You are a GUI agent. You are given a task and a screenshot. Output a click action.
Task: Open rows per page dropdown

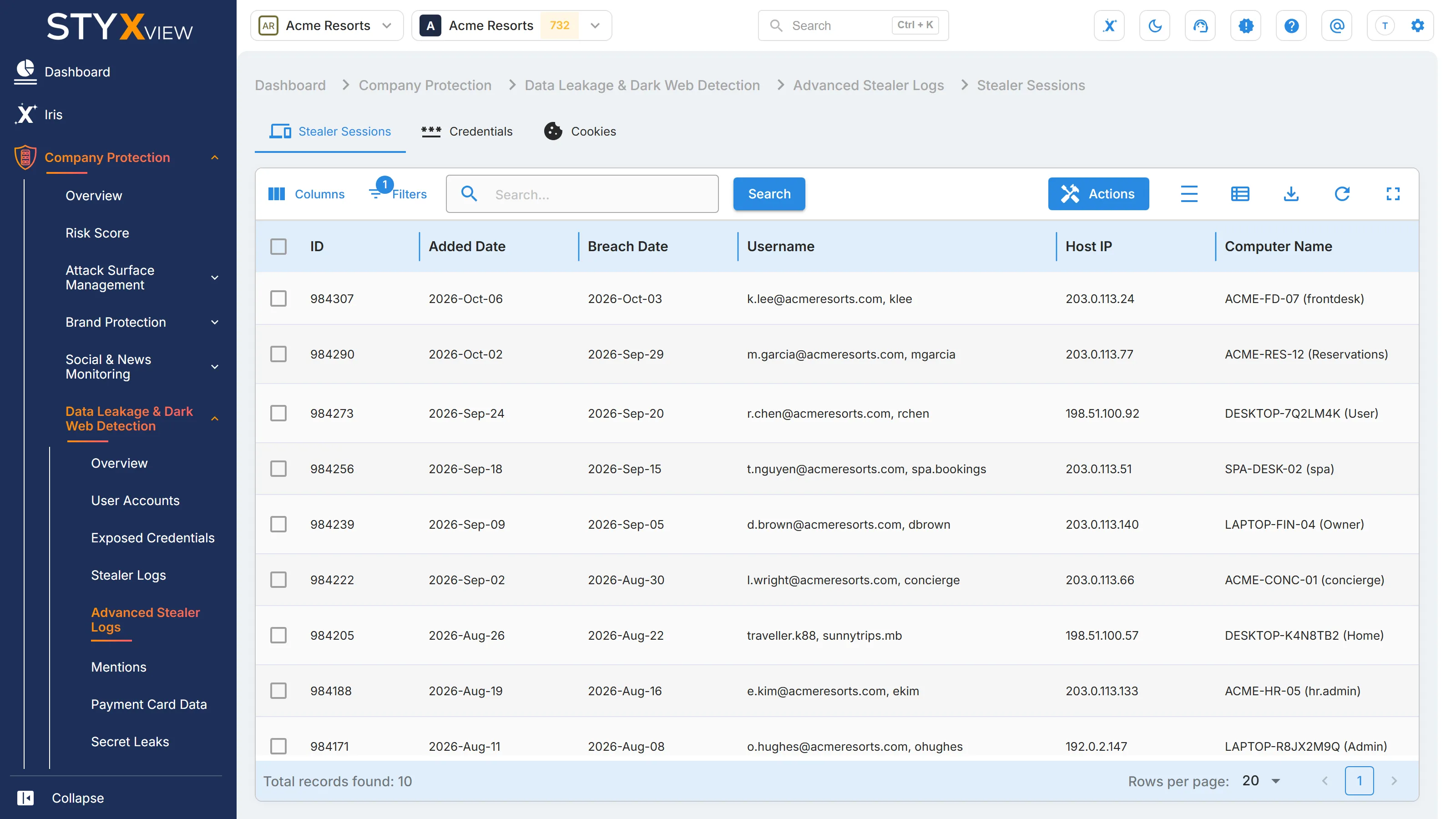tap(1262, 781)
